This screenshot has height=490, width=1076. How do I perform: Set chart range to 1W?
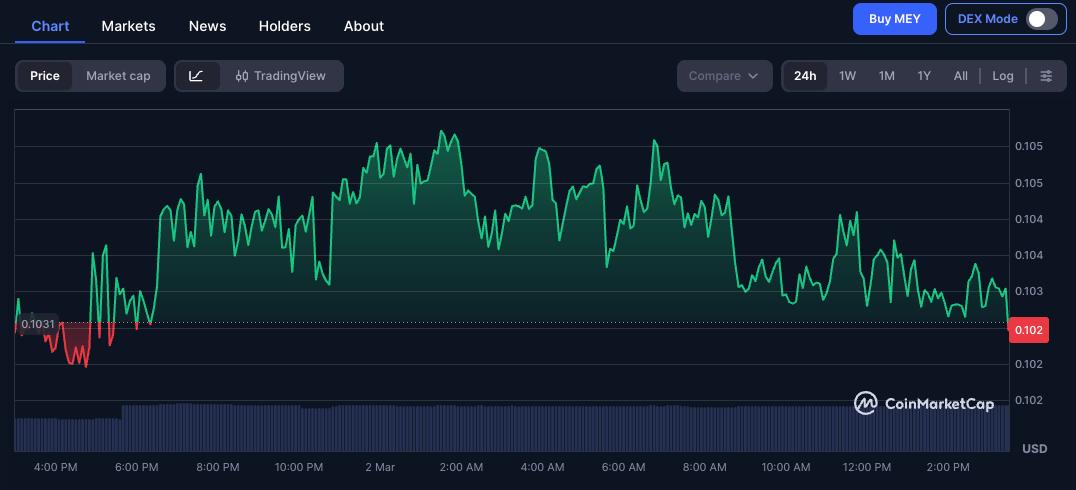(847, 76)
